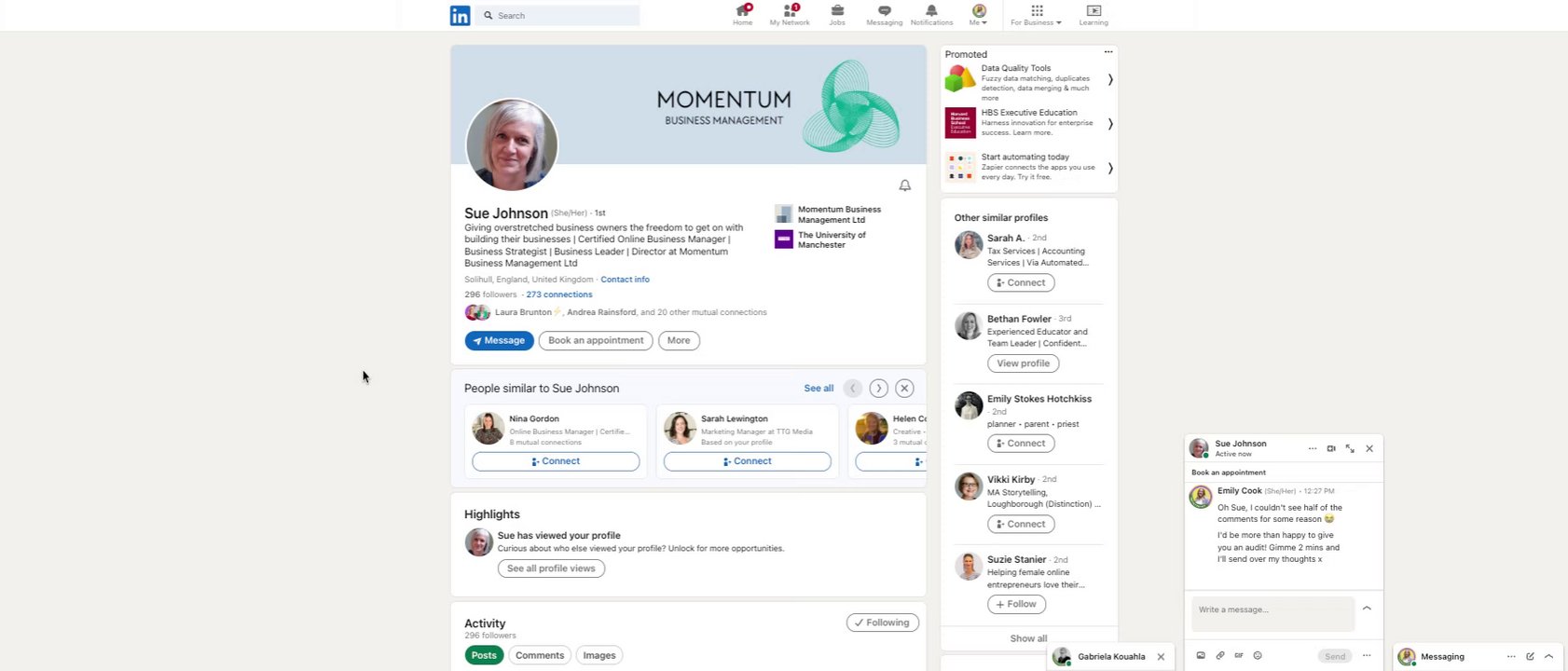View profile of Bethan Fowler
The width and height of the screenshot is (1568, 671).
coord(1023,363)
